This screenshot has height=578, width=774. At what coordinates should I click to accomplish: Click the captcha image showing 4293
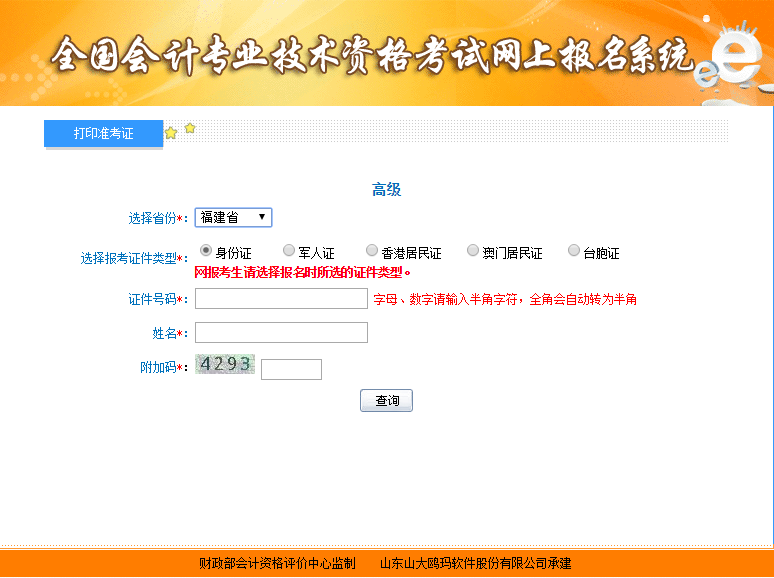pos(225,365)
